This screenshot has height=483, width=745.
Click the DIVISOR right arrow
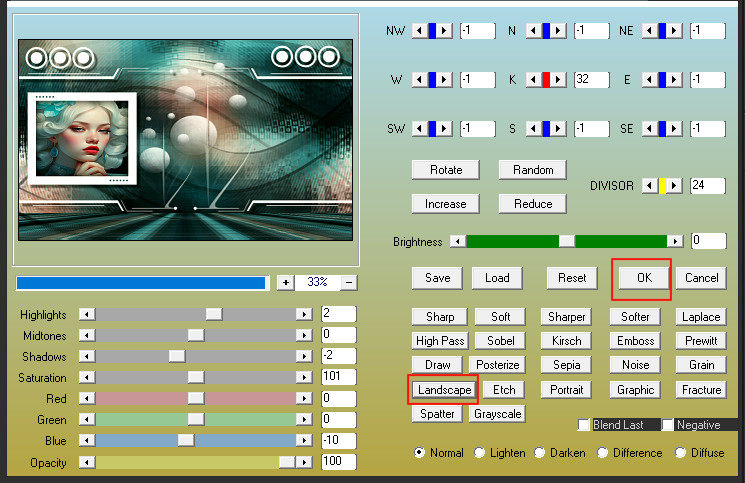(x=676, y=186)
